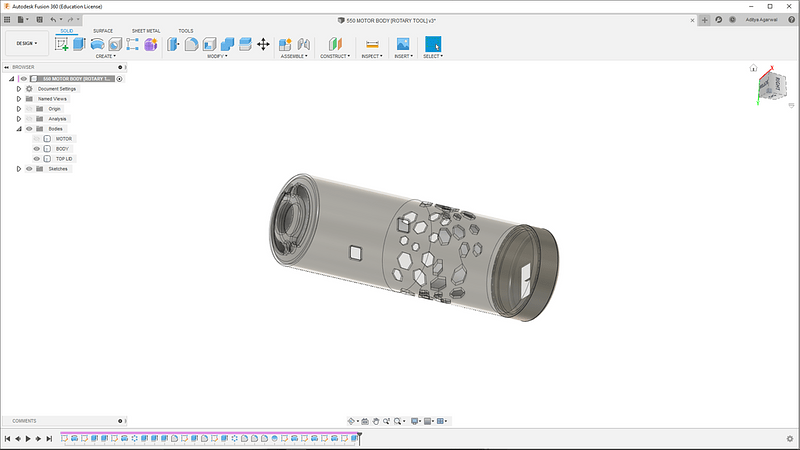800x450 pixels.
Task: Jump to timeline end
Action: click(x=49, y=439)
